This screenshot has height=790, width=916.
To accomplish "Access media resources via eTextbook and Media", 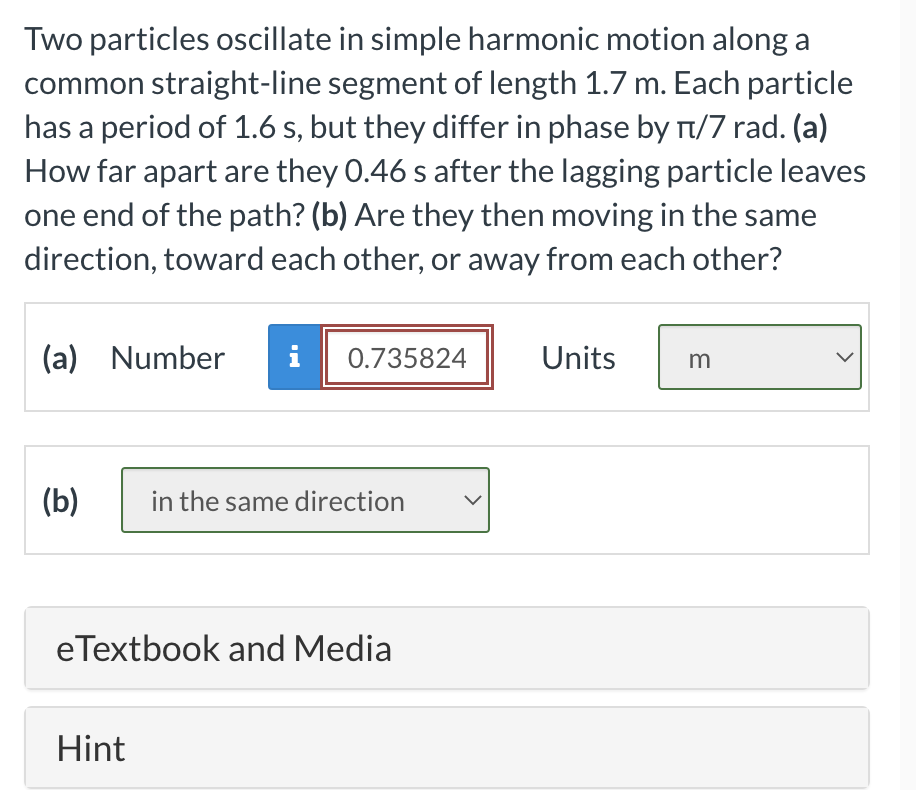I will 446,648.
